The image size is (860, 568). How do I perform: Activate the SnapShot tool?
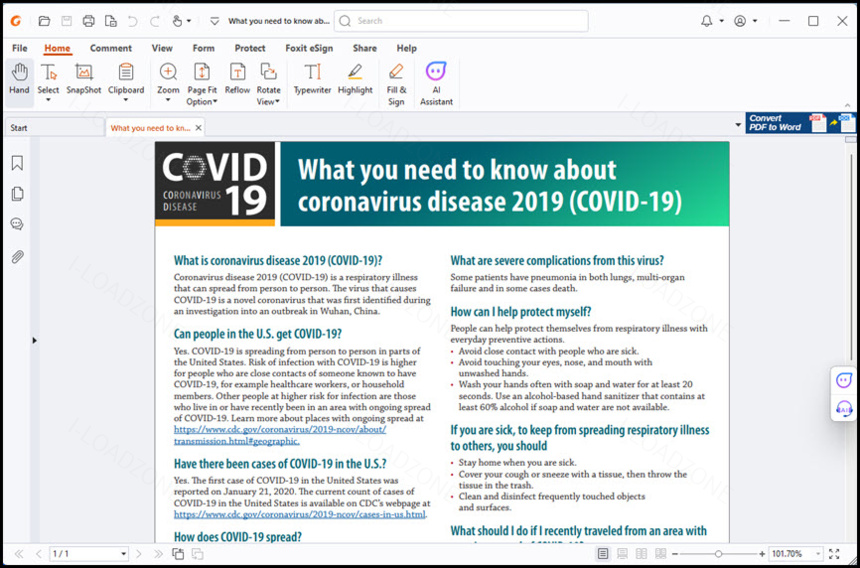click(84, 79)
